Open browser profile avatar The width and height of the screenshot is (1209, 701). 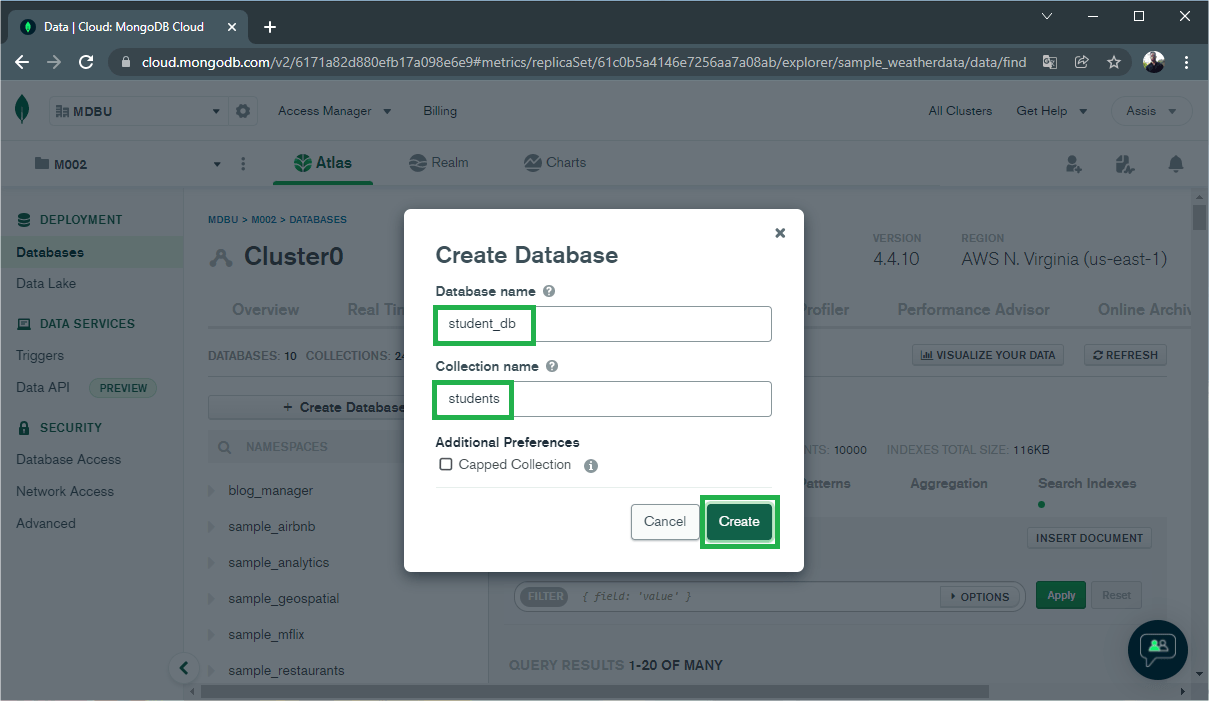[1154, 62]
